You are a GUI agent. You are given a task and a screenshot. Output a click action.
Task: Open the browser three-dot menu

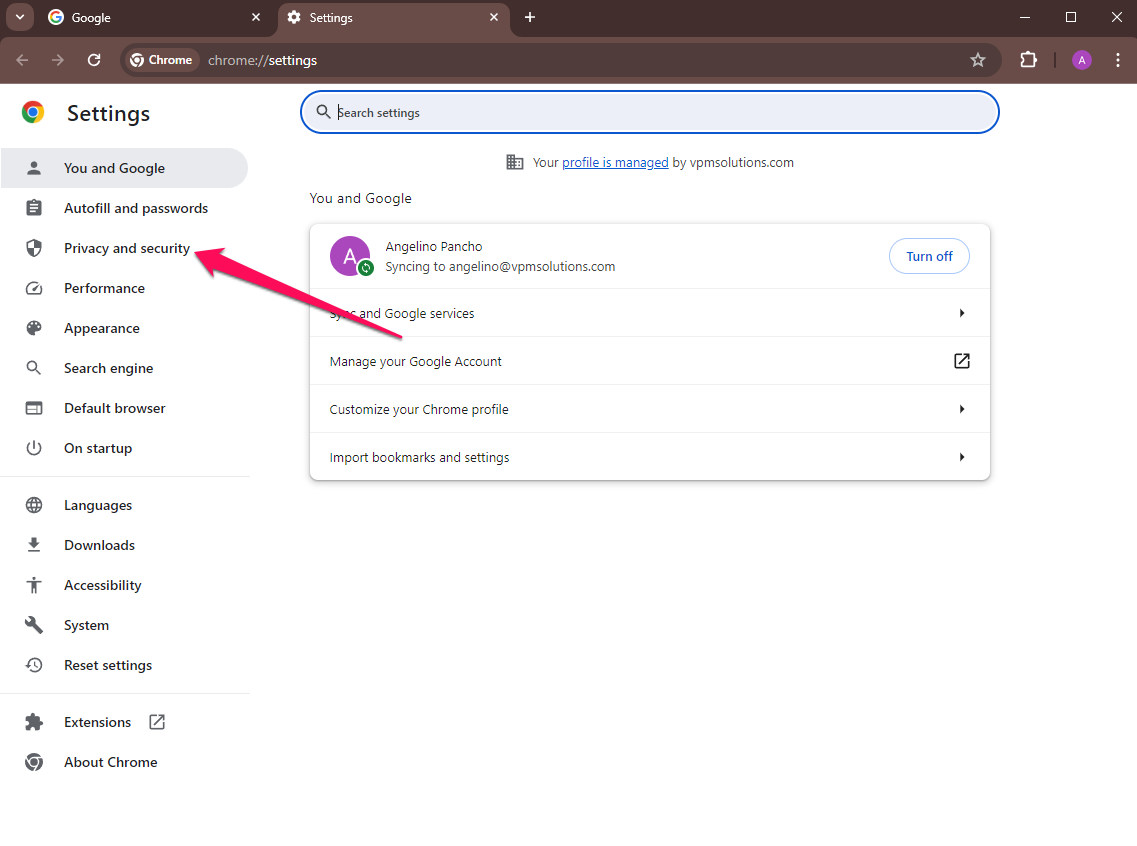point(1118,60)
